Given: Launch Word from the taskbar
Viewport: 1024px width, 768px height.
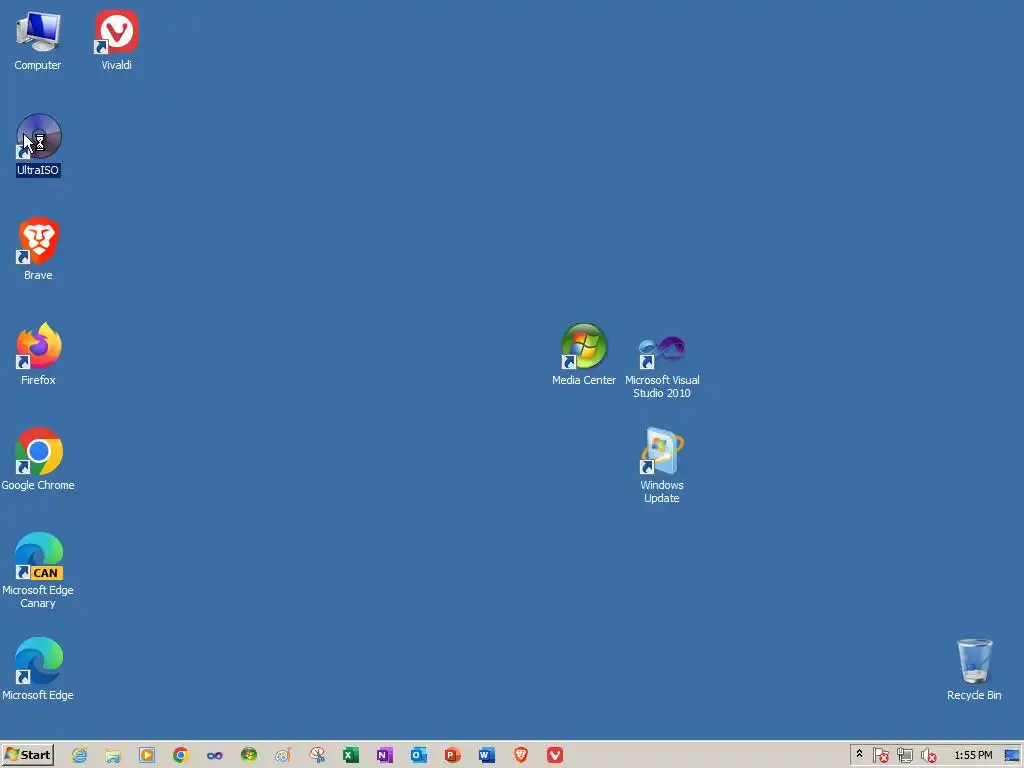Looking at the screenshot, I should [487, 756].
